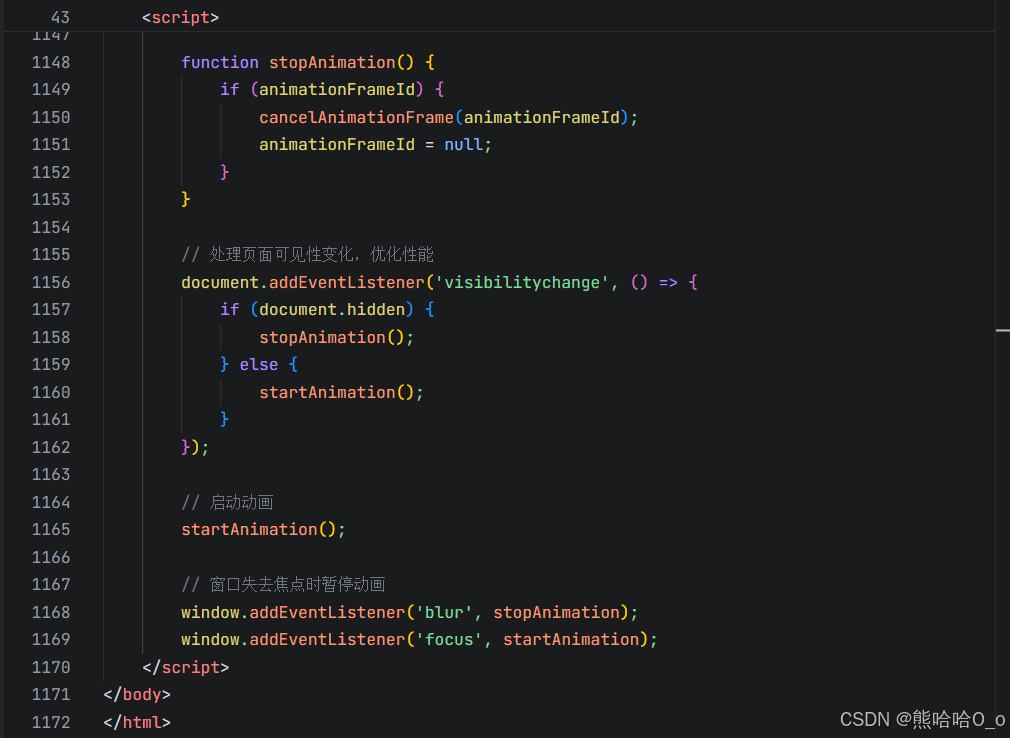The image size is (1010, 738).
Task: Click cancelAnimationFrame call on line 1150
Action: [x=356, y=117]
